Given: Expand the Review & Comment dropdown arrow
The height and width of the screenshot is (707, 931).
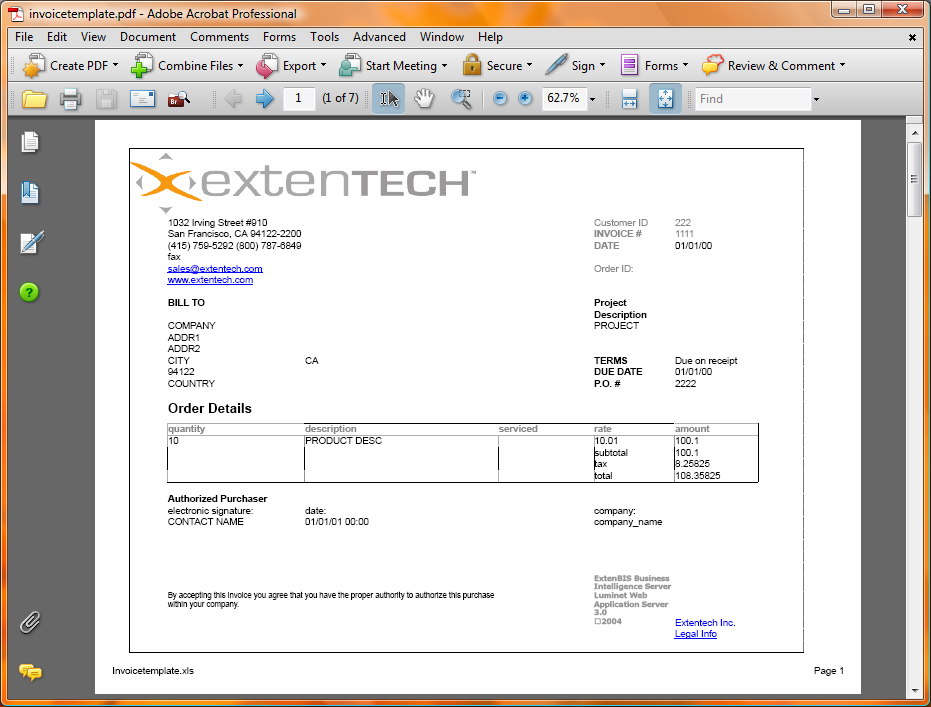Looking at the screenshot, I should coord(843,65).
